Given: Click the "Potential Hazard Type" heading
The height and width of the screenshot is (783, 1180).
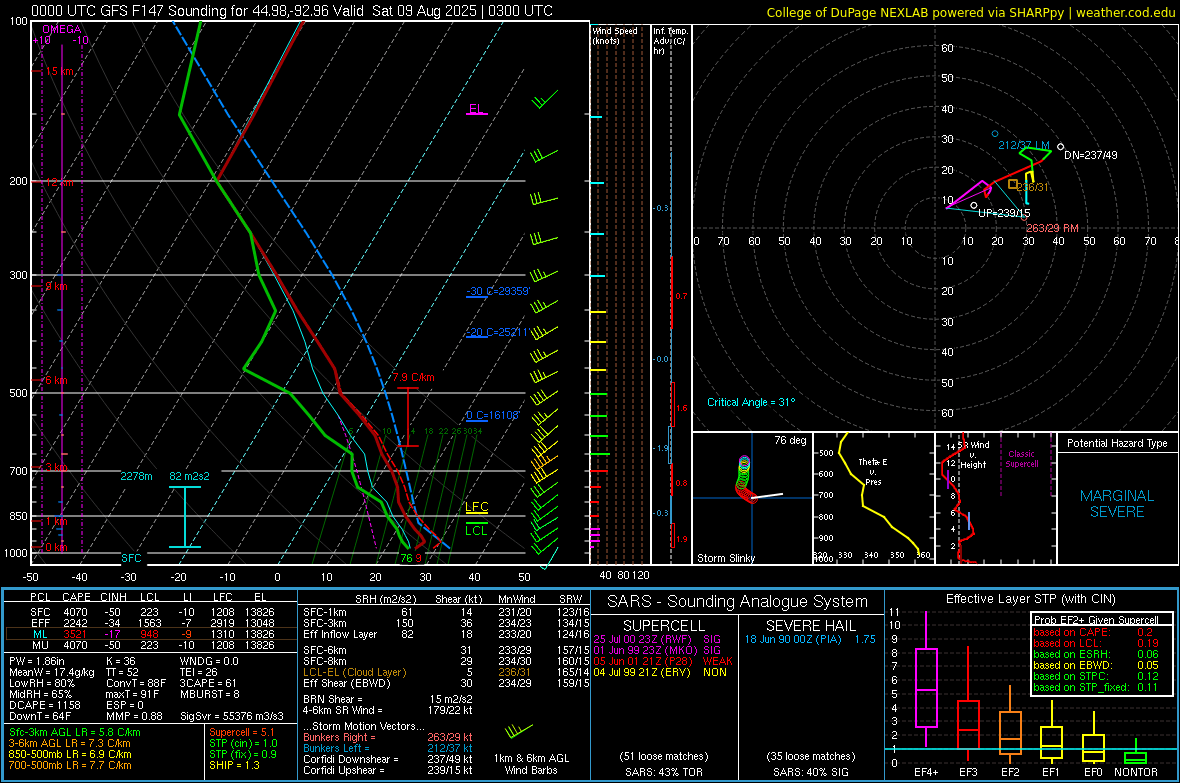Looking at the screenshot, I should pyautogui.click(x=1117, y=443).
